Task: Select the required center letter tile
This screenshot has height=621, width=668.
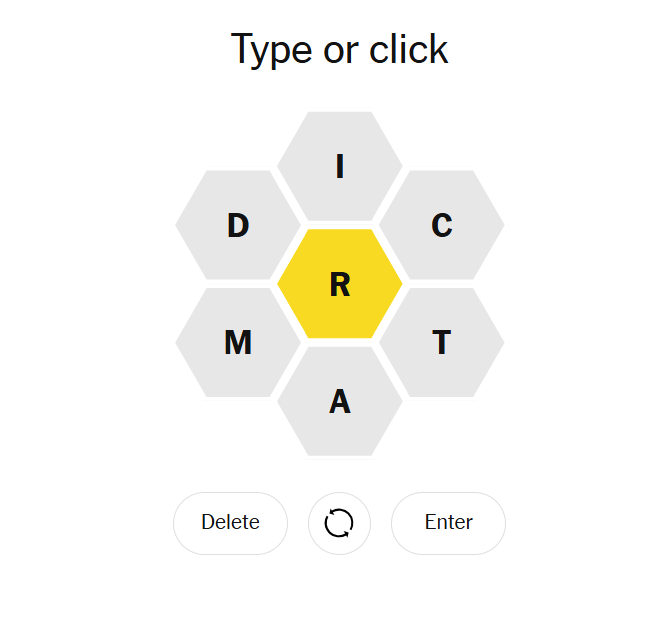Action: (340, 284)
